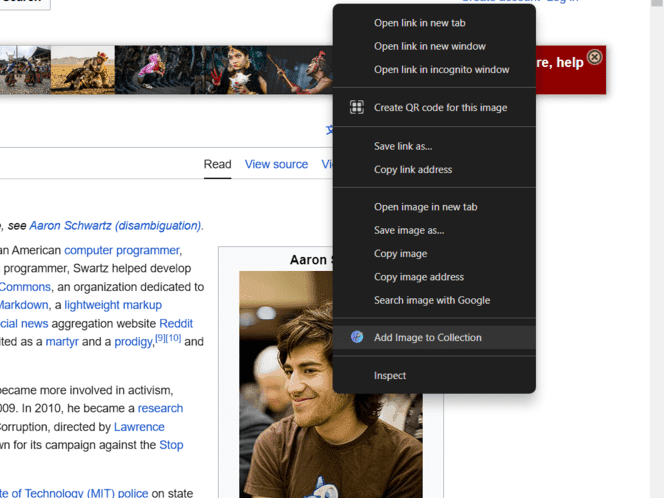The image size is (664, 498).
Task: Switch to the Read tab
Action: (217, 164)
